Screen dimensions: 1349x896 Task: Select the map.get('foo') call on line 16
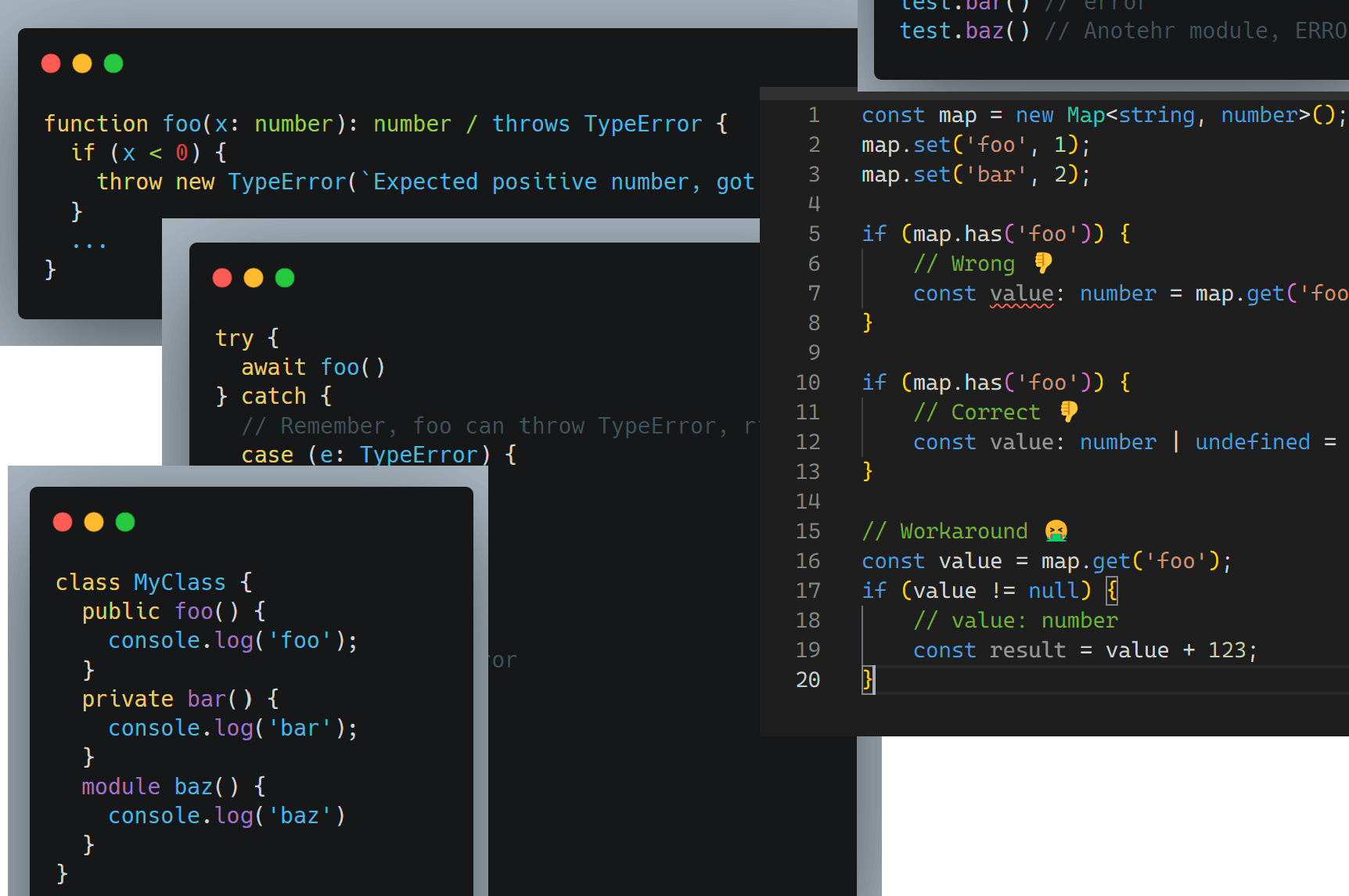(x=1127, y=560)
